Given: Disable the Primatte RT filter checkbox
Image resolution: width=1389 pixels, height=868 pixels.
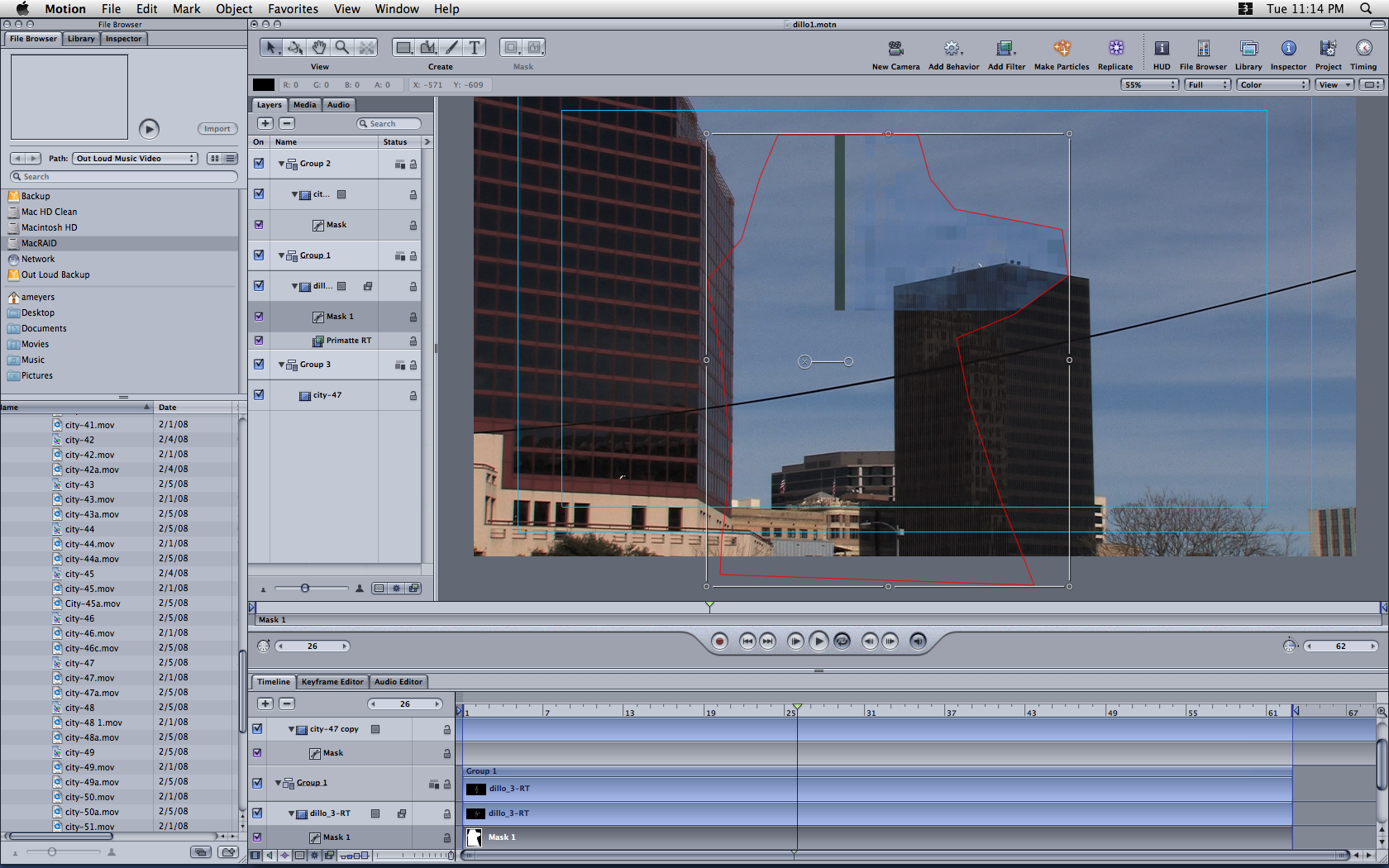Looking at the screenshot, I should tap(259, 341).
